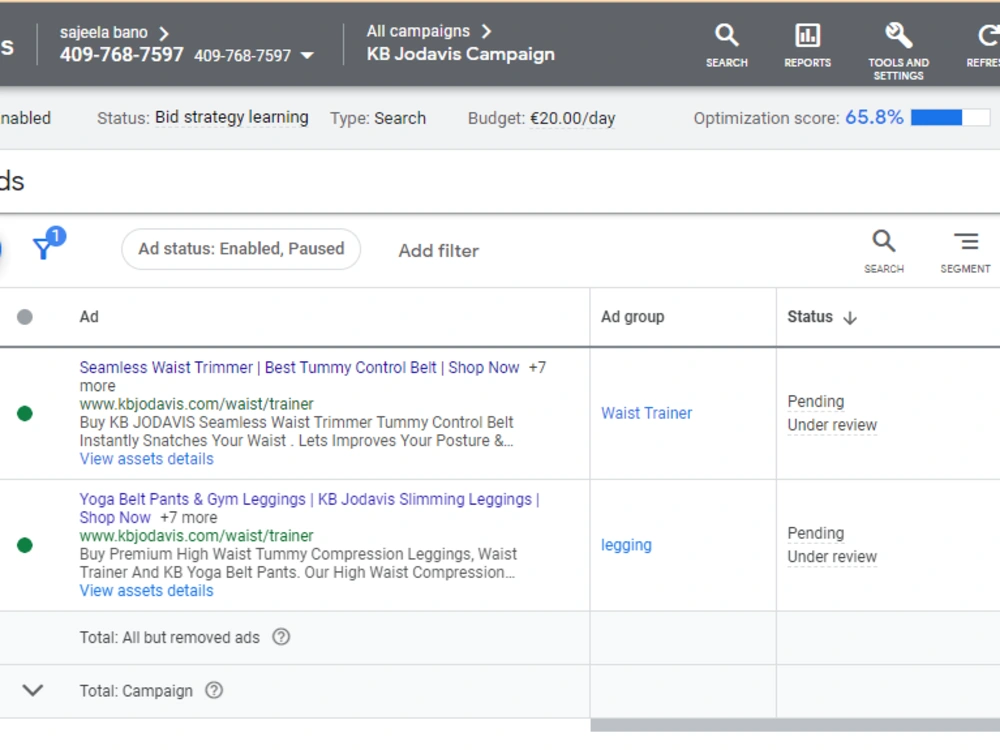Click help icon beside Total: All but removed ads
The width and height of the screenshot is (1000, 750).
pos(281,636)
